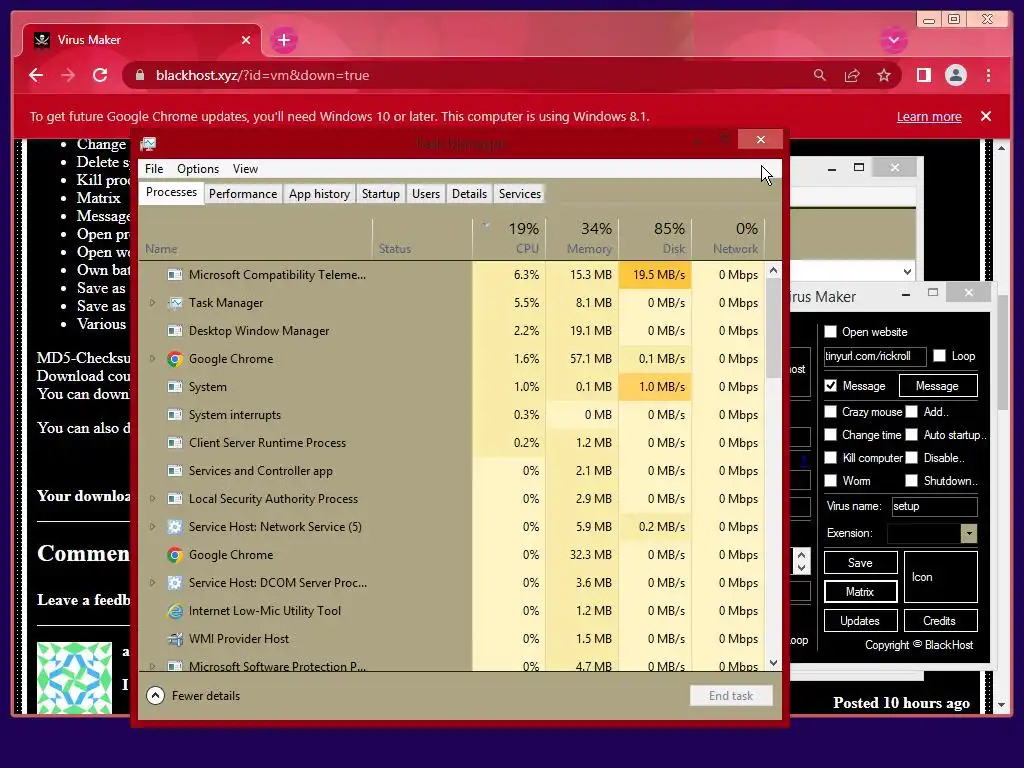Screen dimensions: 1024x768
Task: Reload the page with the refresh icon
Action: (x=100, y=75)
